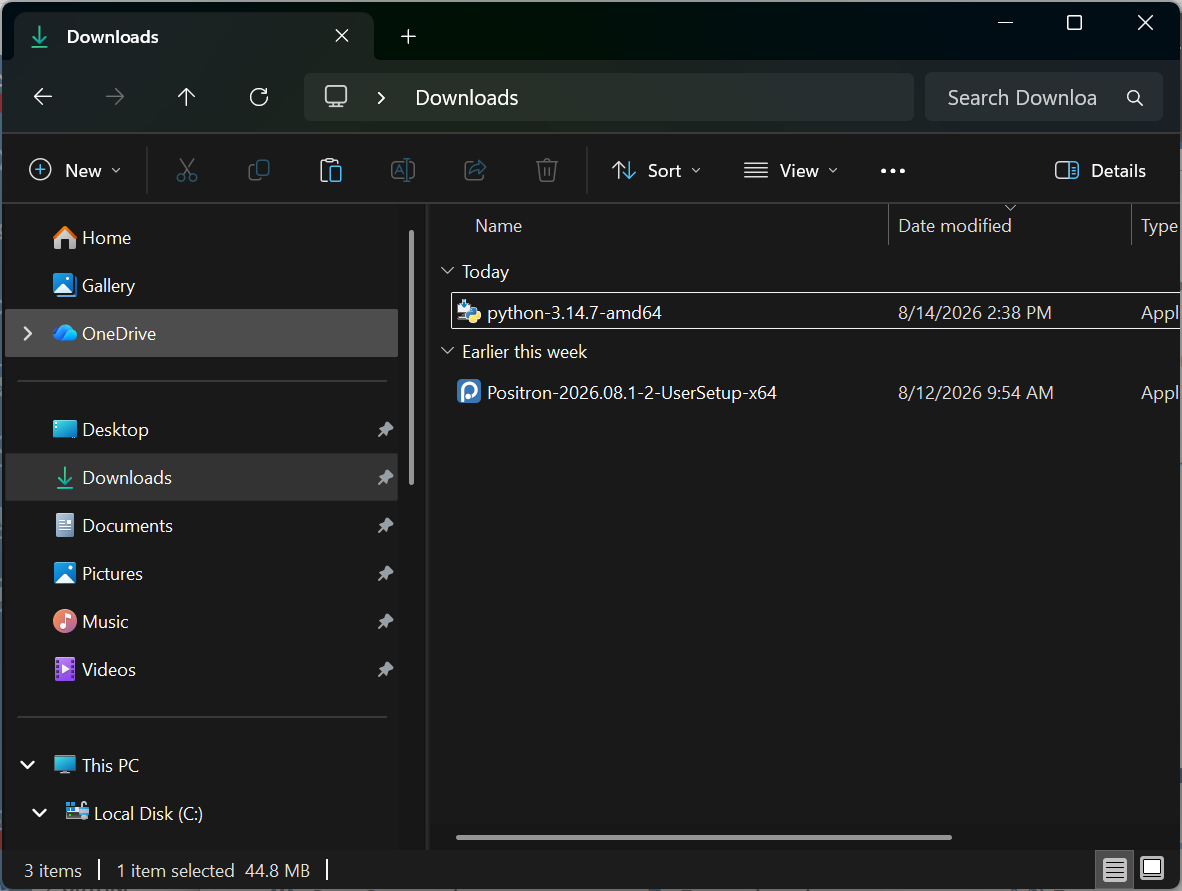
Task: Click the pin icon beside Pictures
Action: (385, 574)
